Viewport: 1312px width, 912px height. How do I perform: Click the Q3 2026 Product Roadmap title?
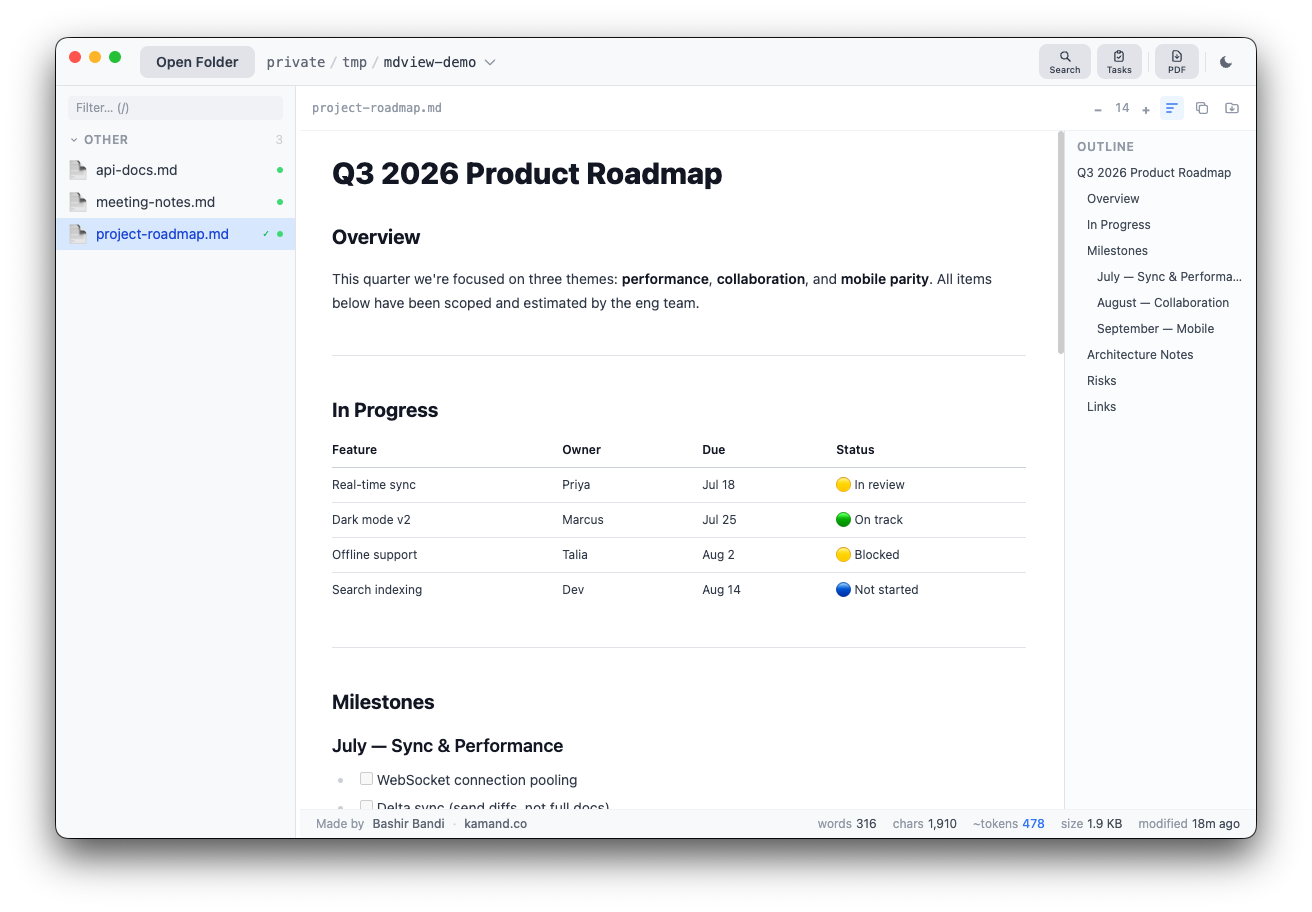point(527,174)
